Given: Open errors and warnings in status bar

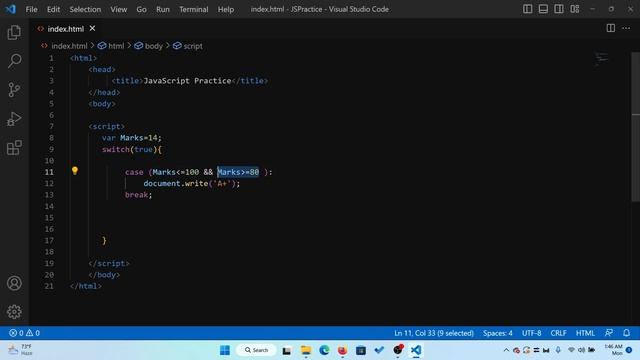Looking at the screenshot, I should 24,333.
